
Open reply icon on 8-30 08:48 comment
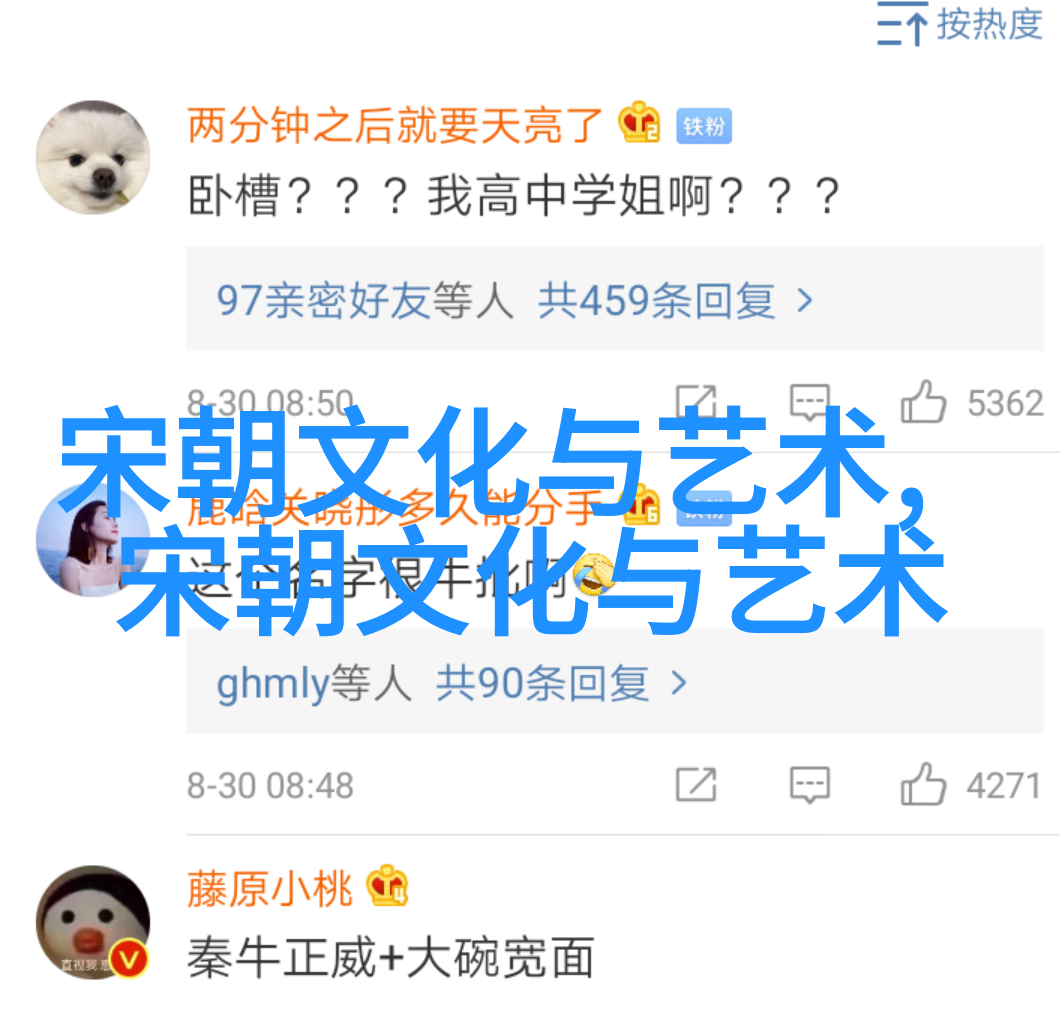pos(809,785)
